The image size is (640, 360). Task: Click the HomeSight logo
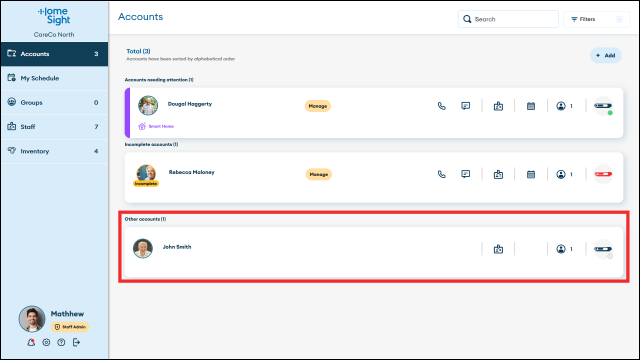click(54, 16)
